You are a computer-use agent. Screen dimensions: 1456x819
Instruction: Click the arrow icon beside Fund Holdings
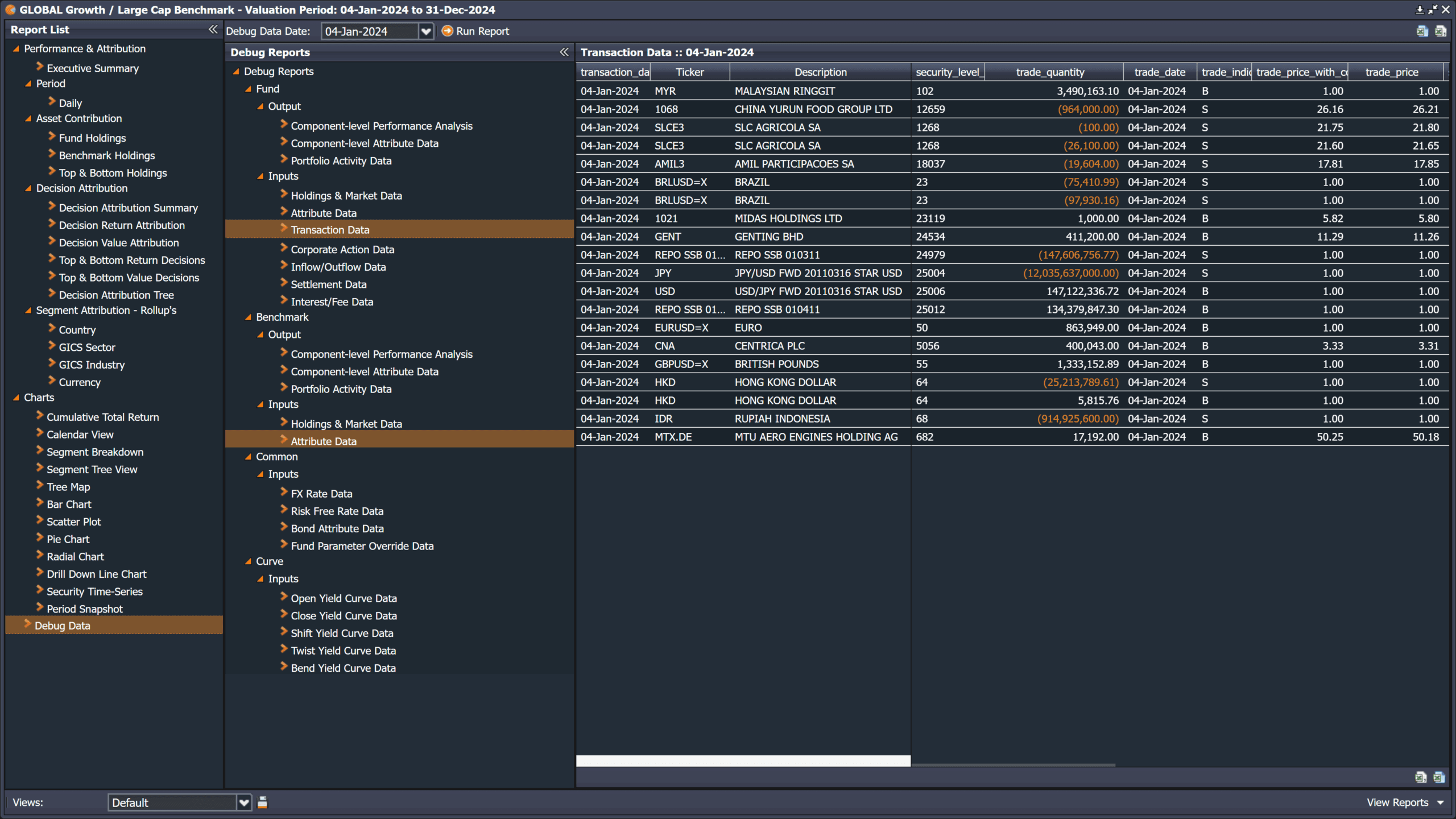pos(52,136)
